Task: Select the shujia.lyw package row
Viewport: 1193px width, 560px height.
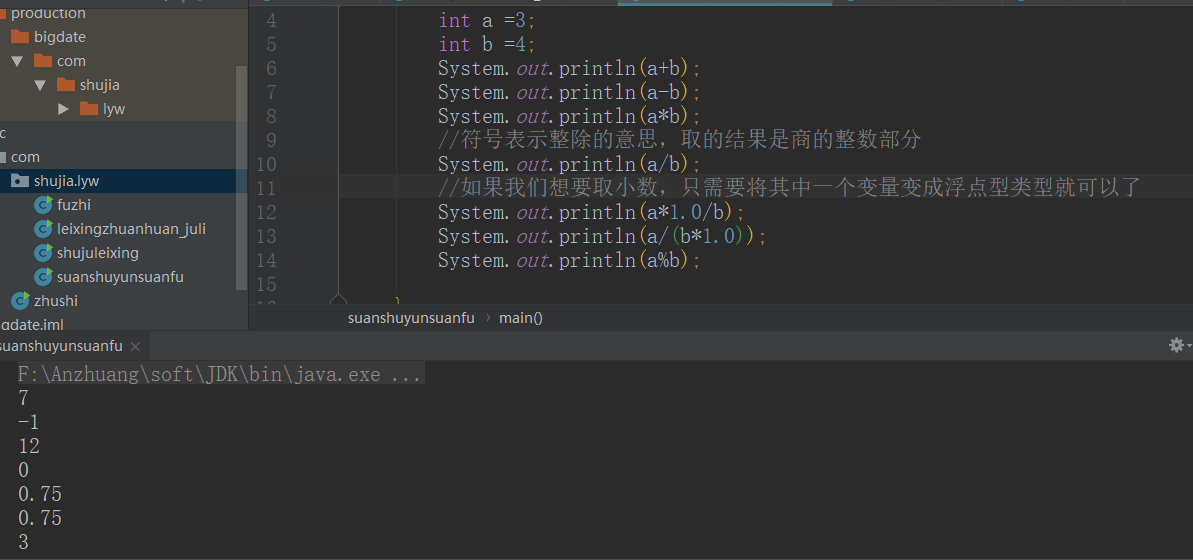Action: [x=123, y=181]
